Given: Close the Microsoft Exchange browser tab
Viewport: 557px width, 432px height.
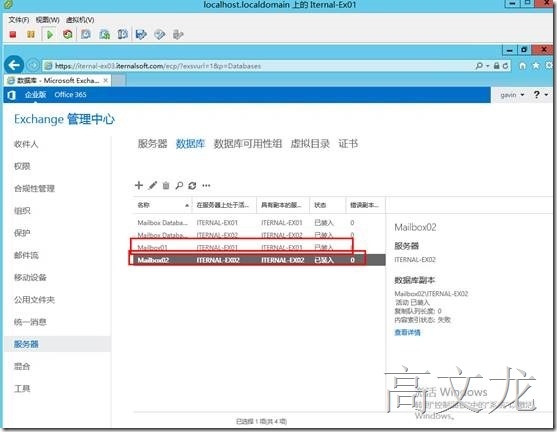Looking at the screenshot, I should (106, 81).
